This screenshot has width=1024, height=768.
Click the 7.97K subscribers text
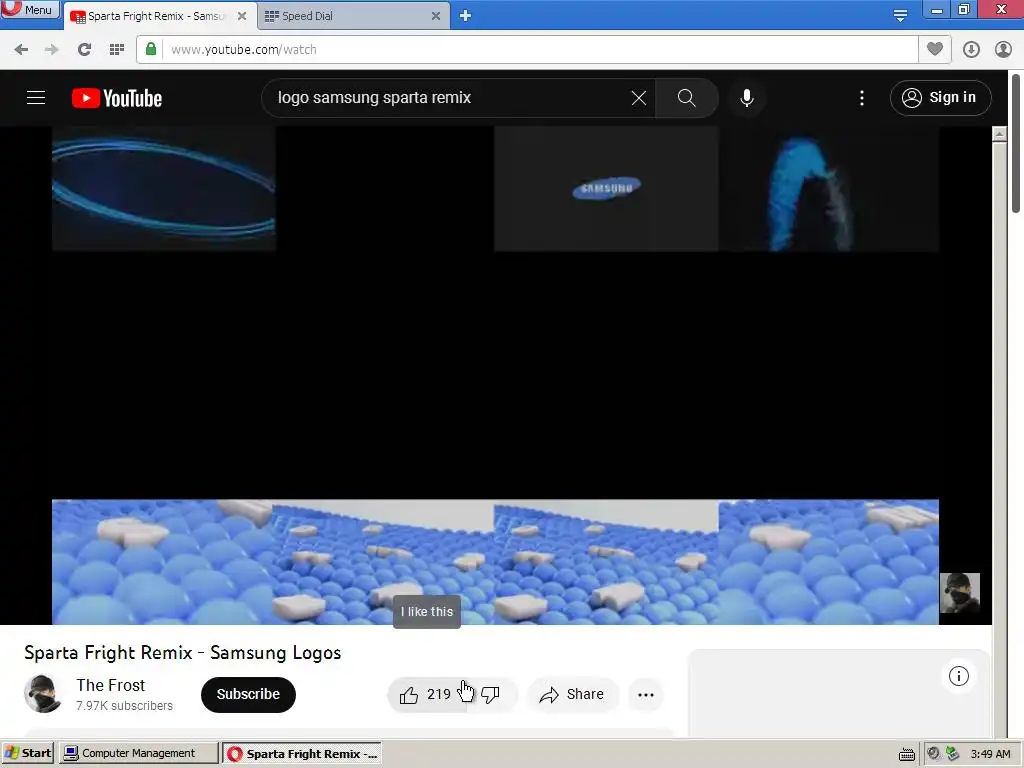[124, 706]
